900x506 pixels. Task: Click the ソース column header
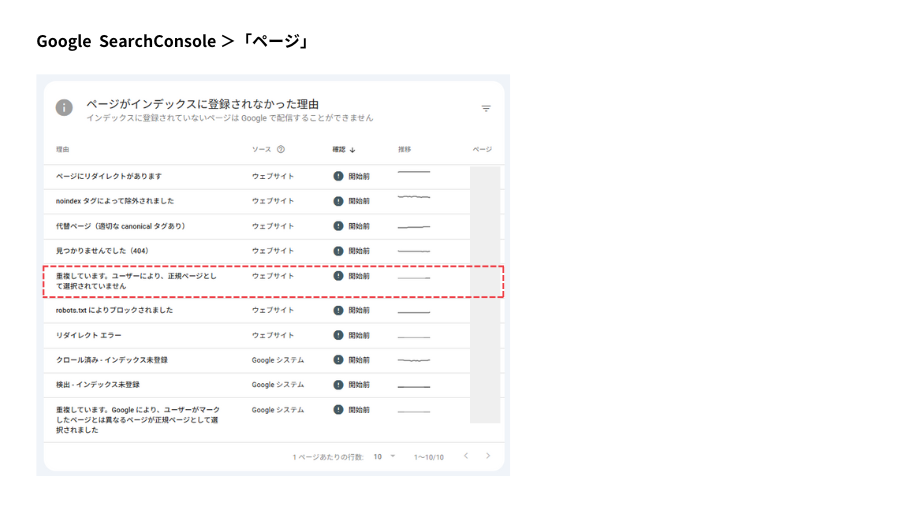[x=261, y=149]
